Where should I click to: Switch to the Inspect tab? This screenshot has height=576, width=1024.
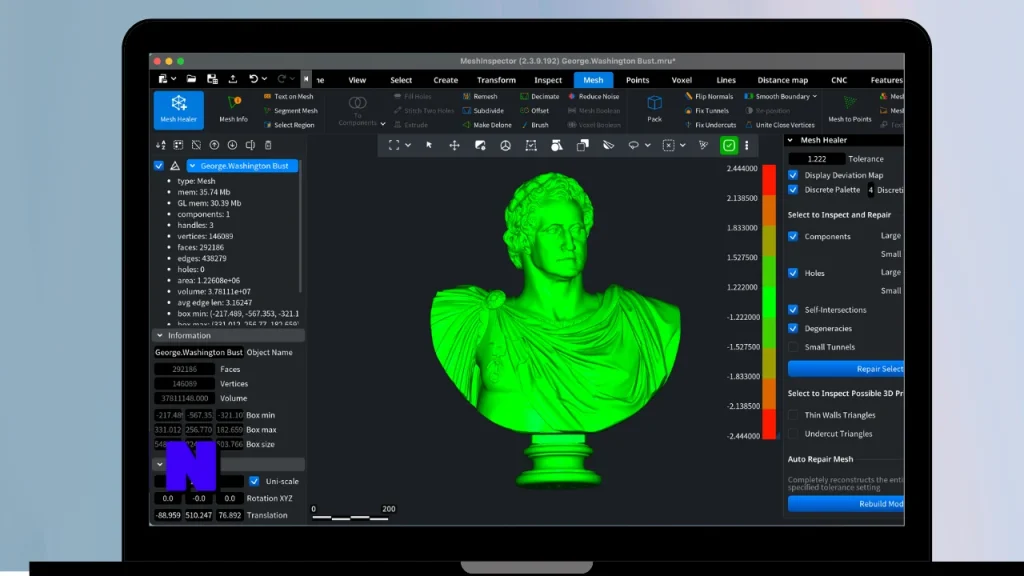coord(548,80)
